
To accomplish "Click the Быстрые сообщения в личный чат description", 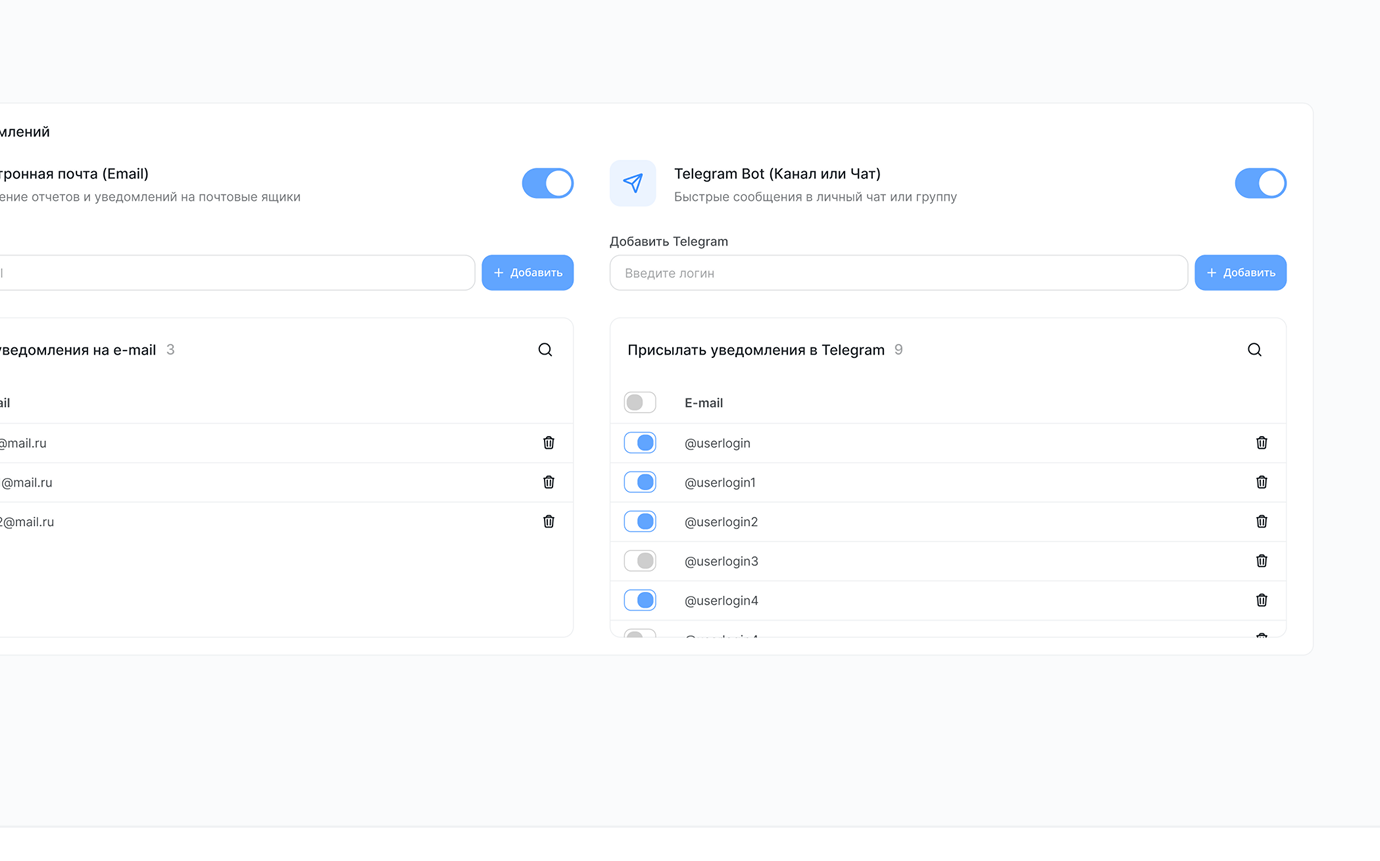I will [815, 197].
